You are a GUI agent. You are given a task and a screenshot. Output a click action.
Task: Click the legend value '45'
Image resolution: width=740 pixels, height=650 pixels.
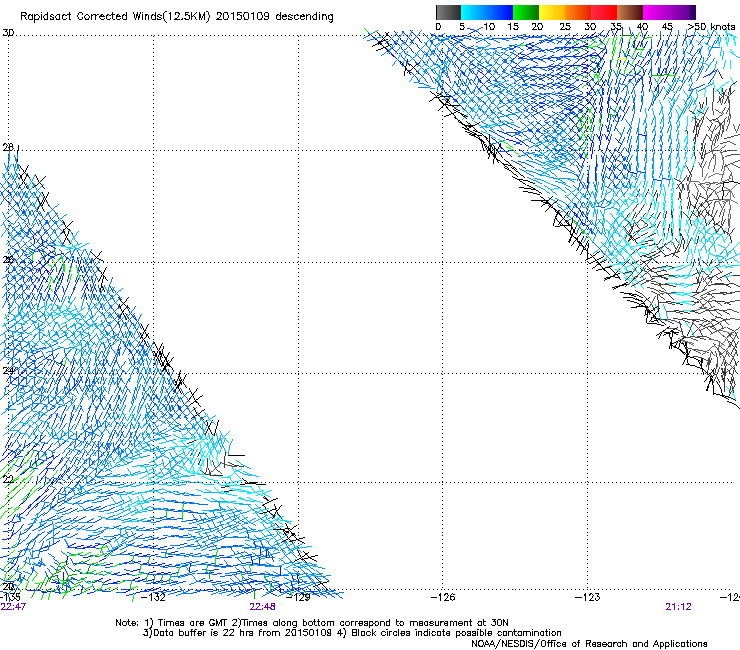[x=667, y=27]
